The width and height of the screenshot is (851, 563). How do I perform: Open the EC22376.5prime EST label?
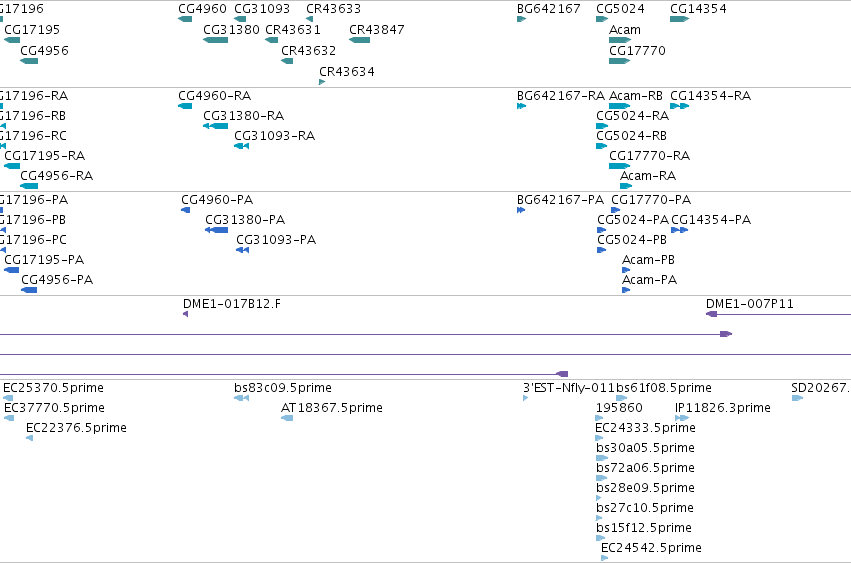point(77,428)
